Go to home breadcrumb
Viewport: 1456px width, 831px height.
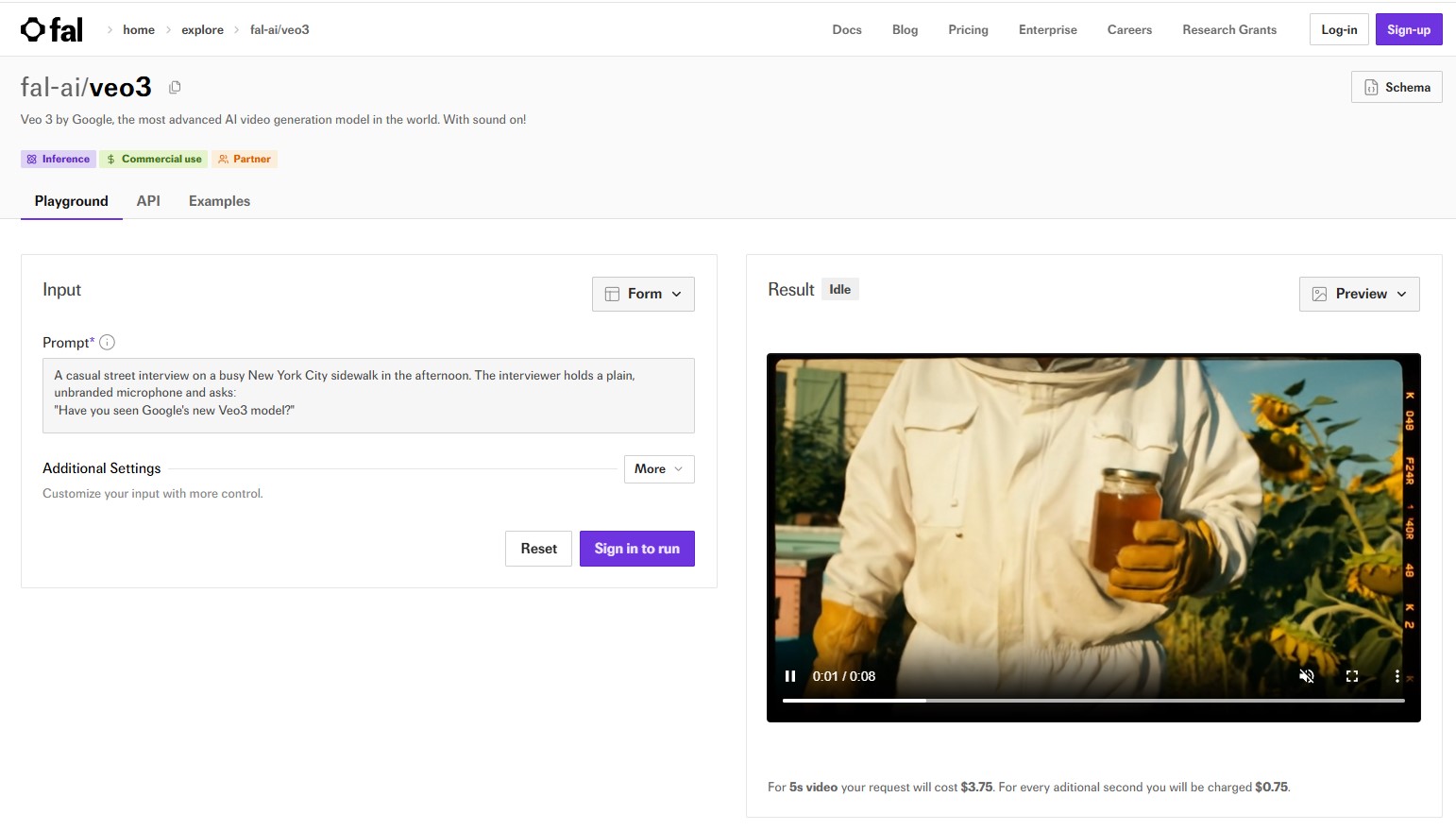tap(139, 30)
